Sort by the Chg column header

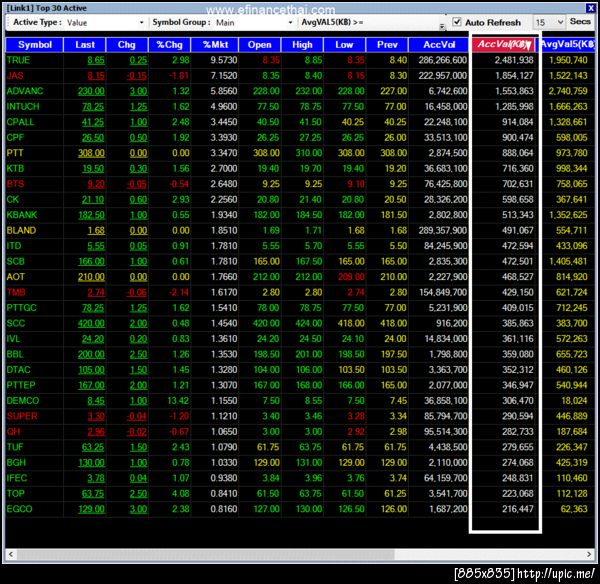coord(127,45)
